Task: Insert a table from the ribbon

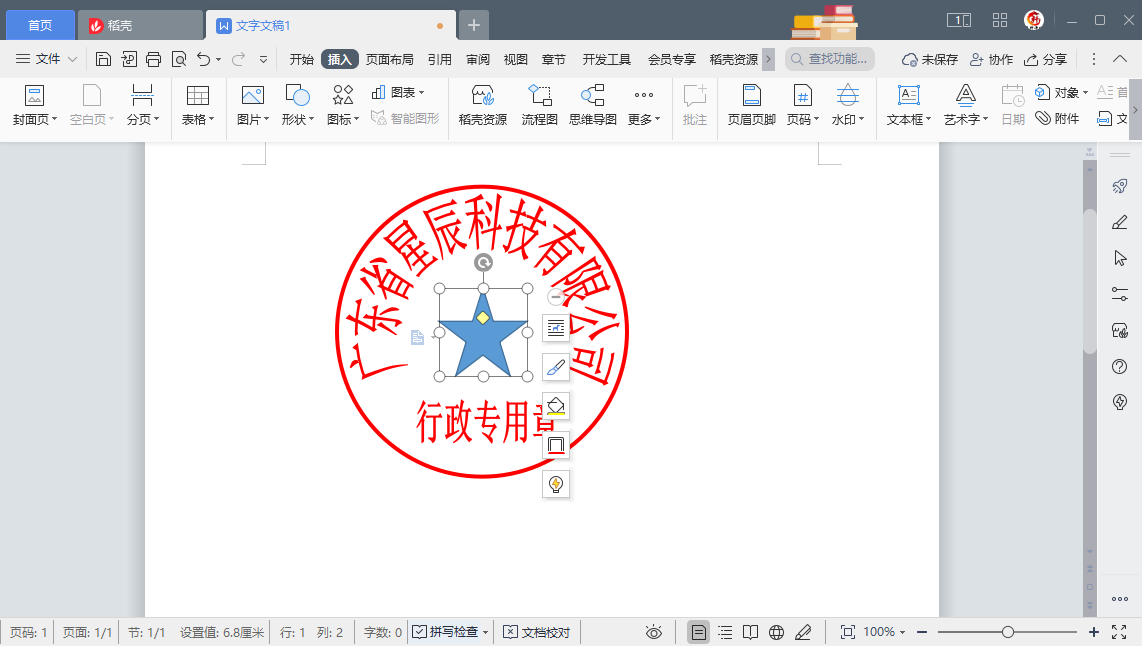Action: pyautogui.click(x=197, y=106)
